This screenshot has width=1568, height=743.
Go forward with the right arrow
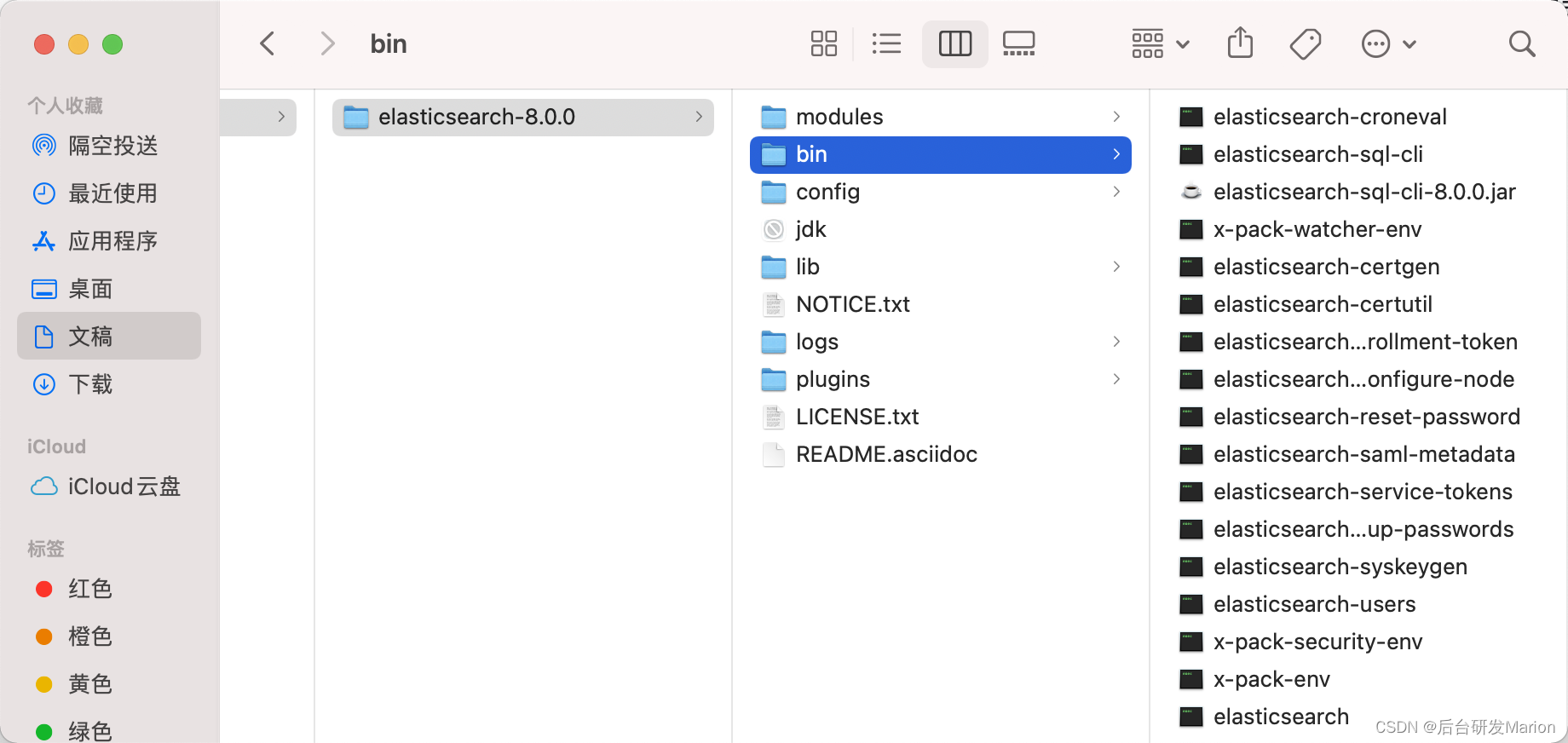tap(327, 43)
